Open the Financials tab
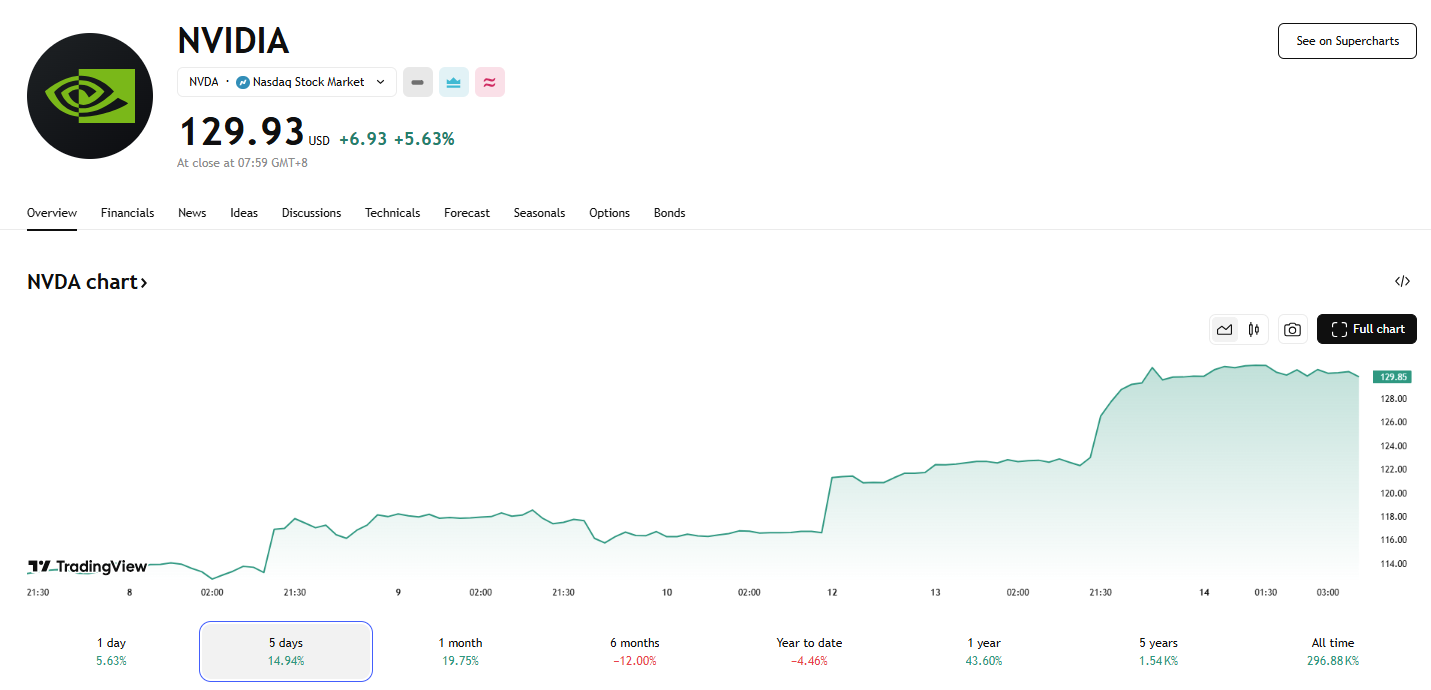1431x690 pixels. click(x=127, y=213)
